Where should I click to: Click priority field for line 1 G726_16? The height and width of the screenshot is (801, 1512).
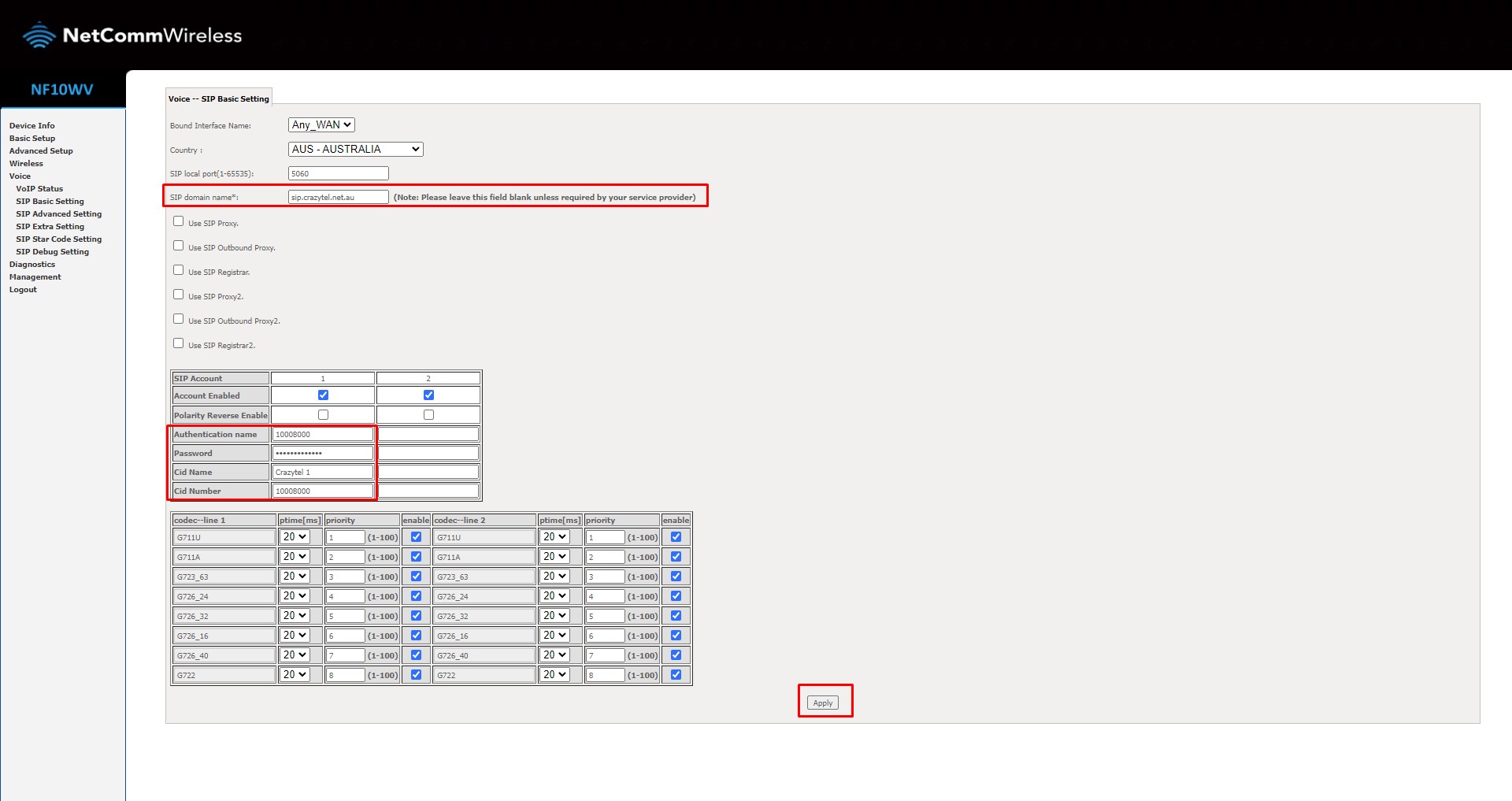pos(345,636)
